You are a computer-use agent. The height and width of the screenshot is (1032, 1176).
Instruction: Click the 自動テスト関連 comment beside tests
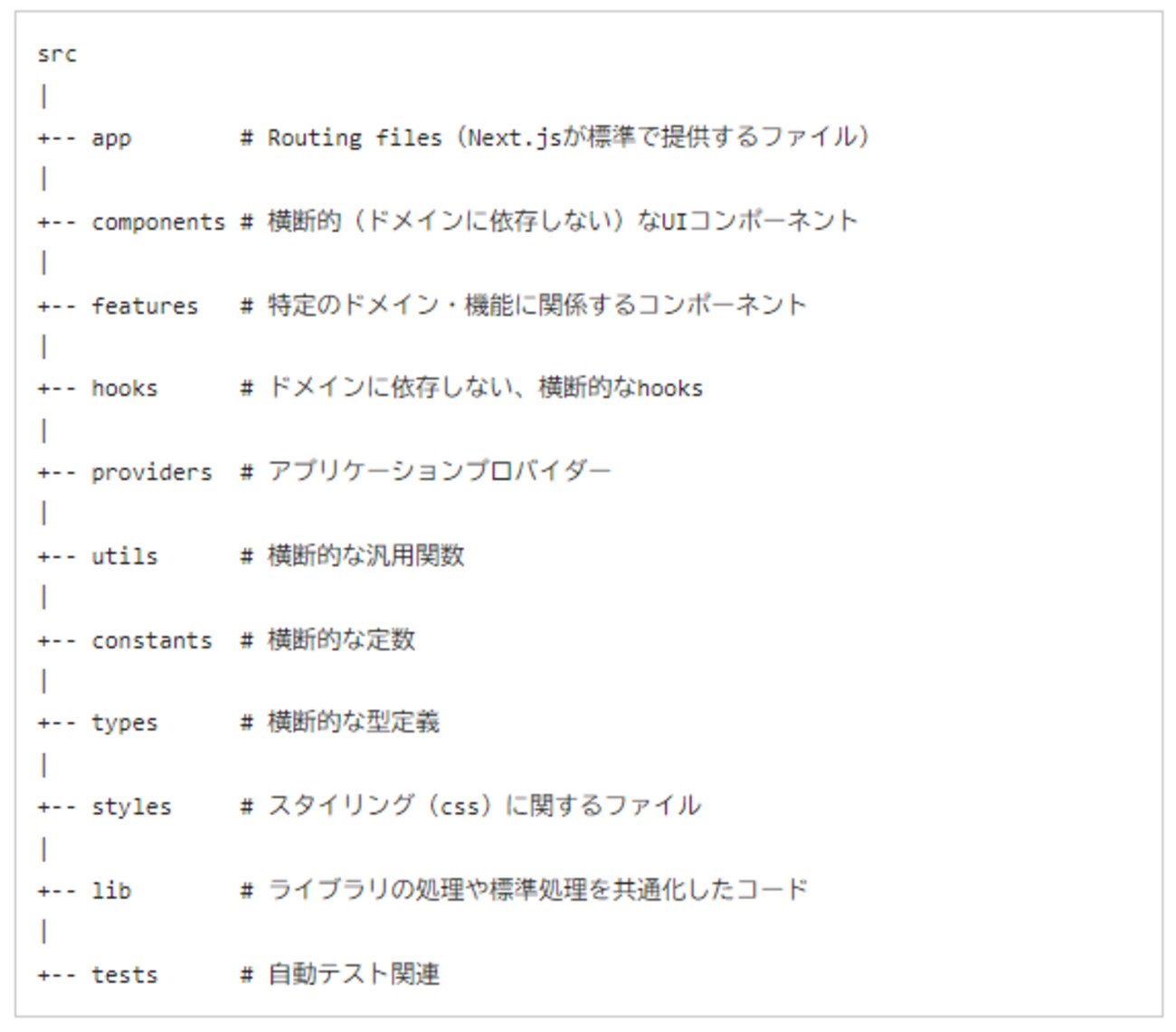click(354, 974)
